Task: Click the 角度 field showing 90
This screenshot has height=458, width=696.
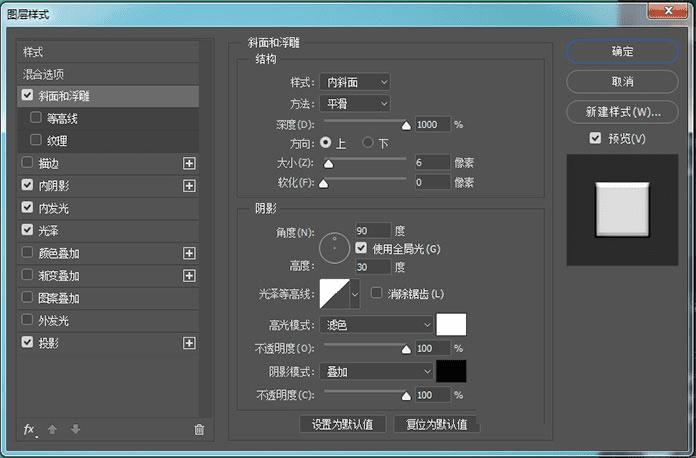Action: coord(373,231)
